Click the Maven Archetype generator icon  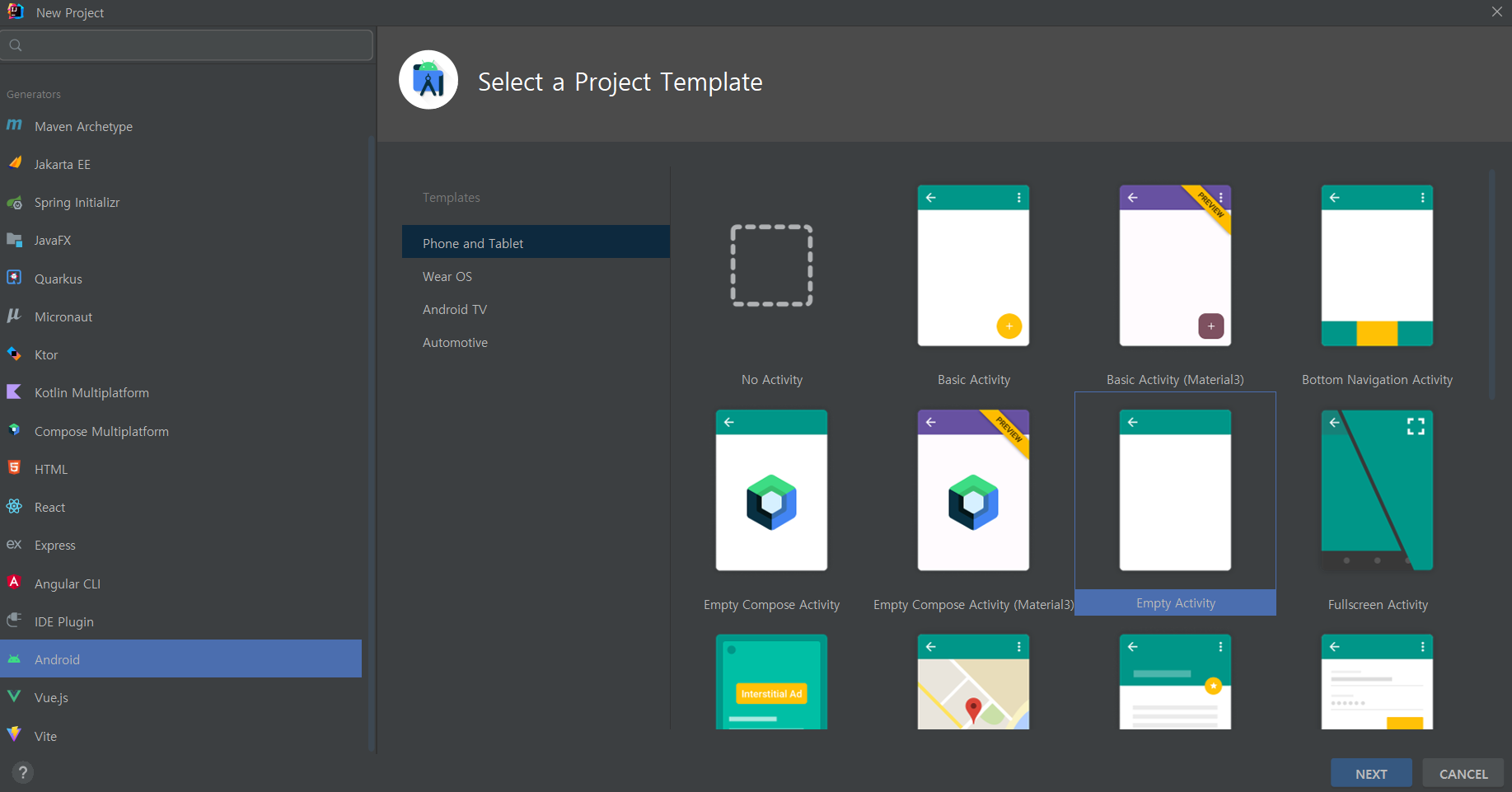tap(14, 125)
